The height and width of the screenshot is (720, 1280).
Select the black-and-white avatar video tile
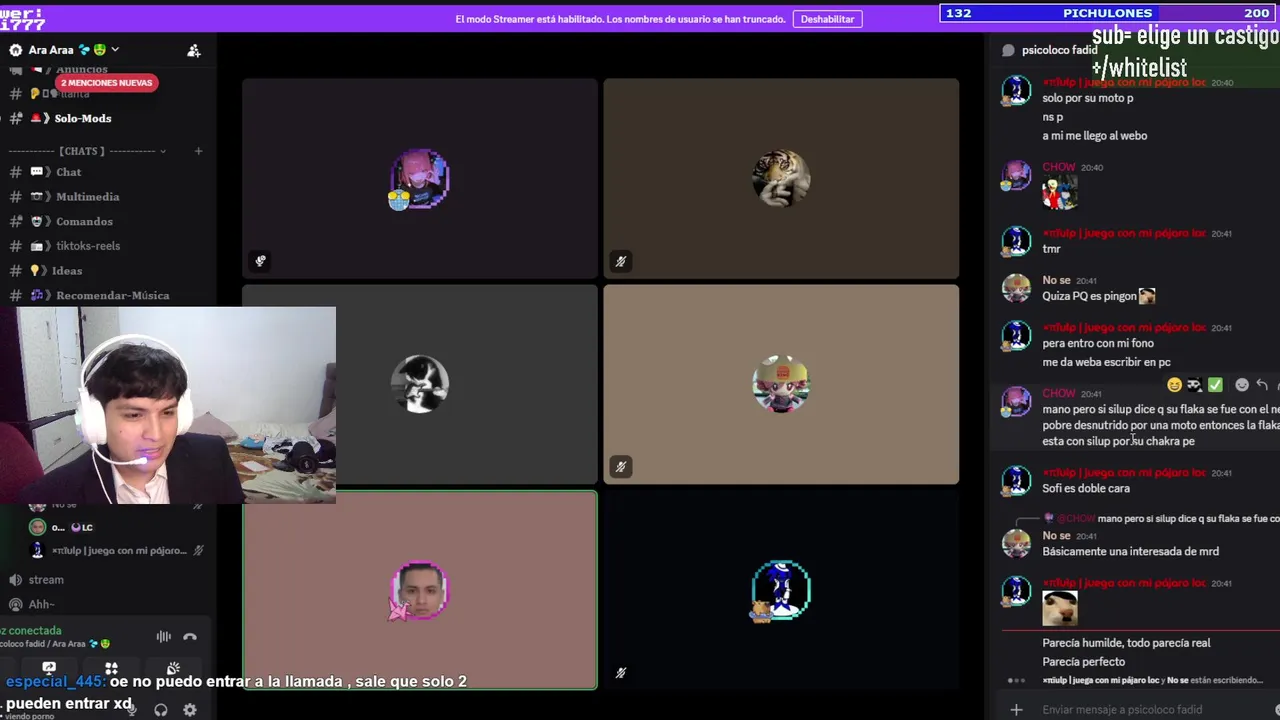click(x=420, y=384)
